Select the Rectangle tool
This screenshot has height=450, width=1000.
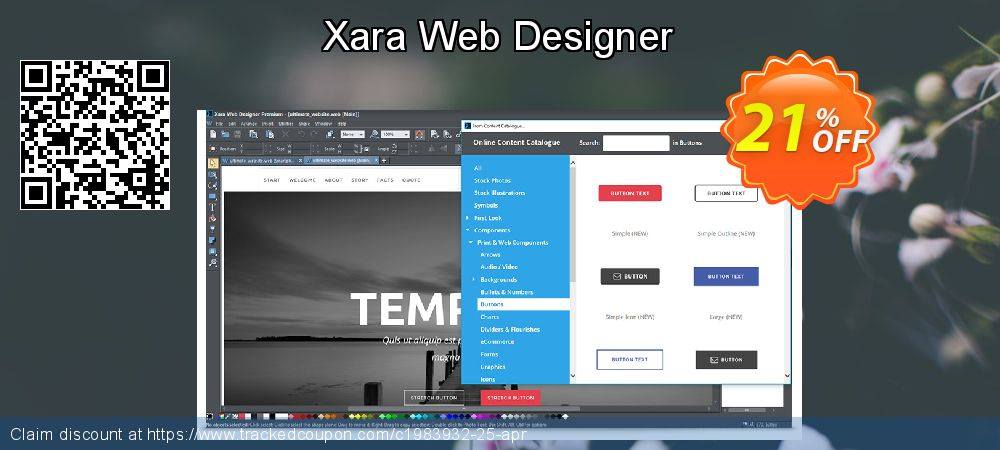(x=212, y=196)
